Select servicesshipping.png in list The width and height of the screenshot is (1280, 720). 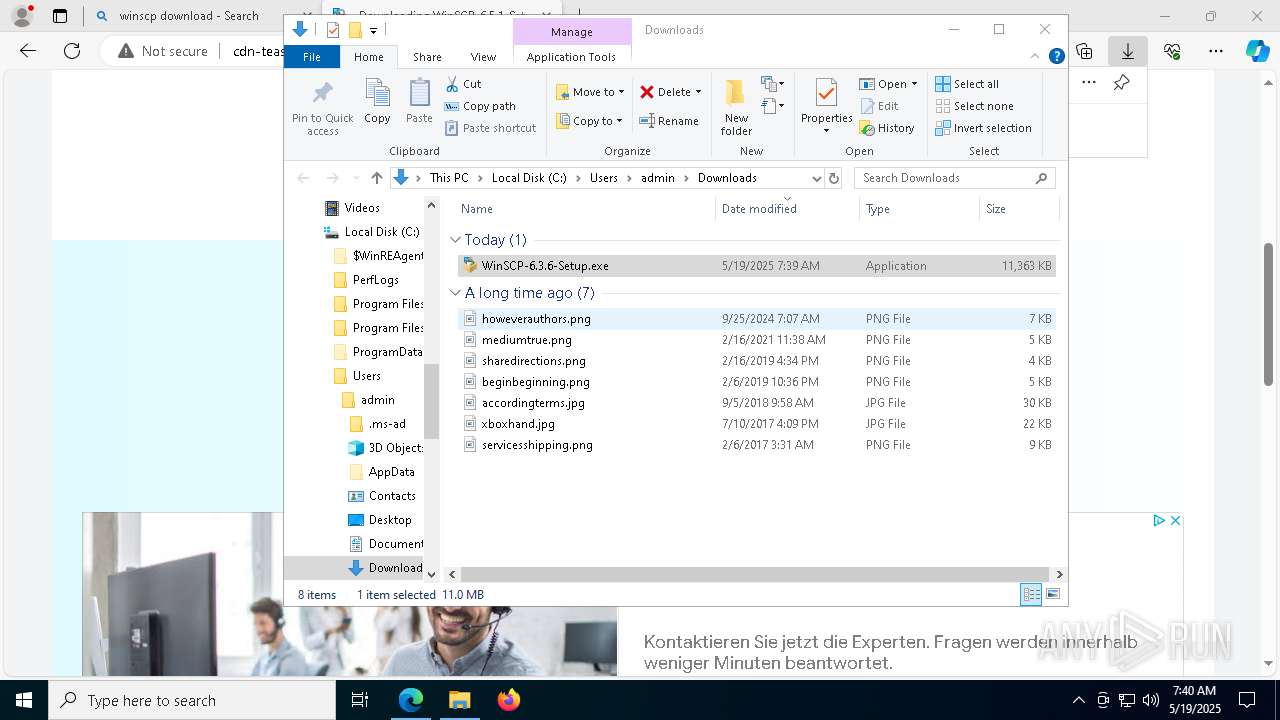[757, 445]
